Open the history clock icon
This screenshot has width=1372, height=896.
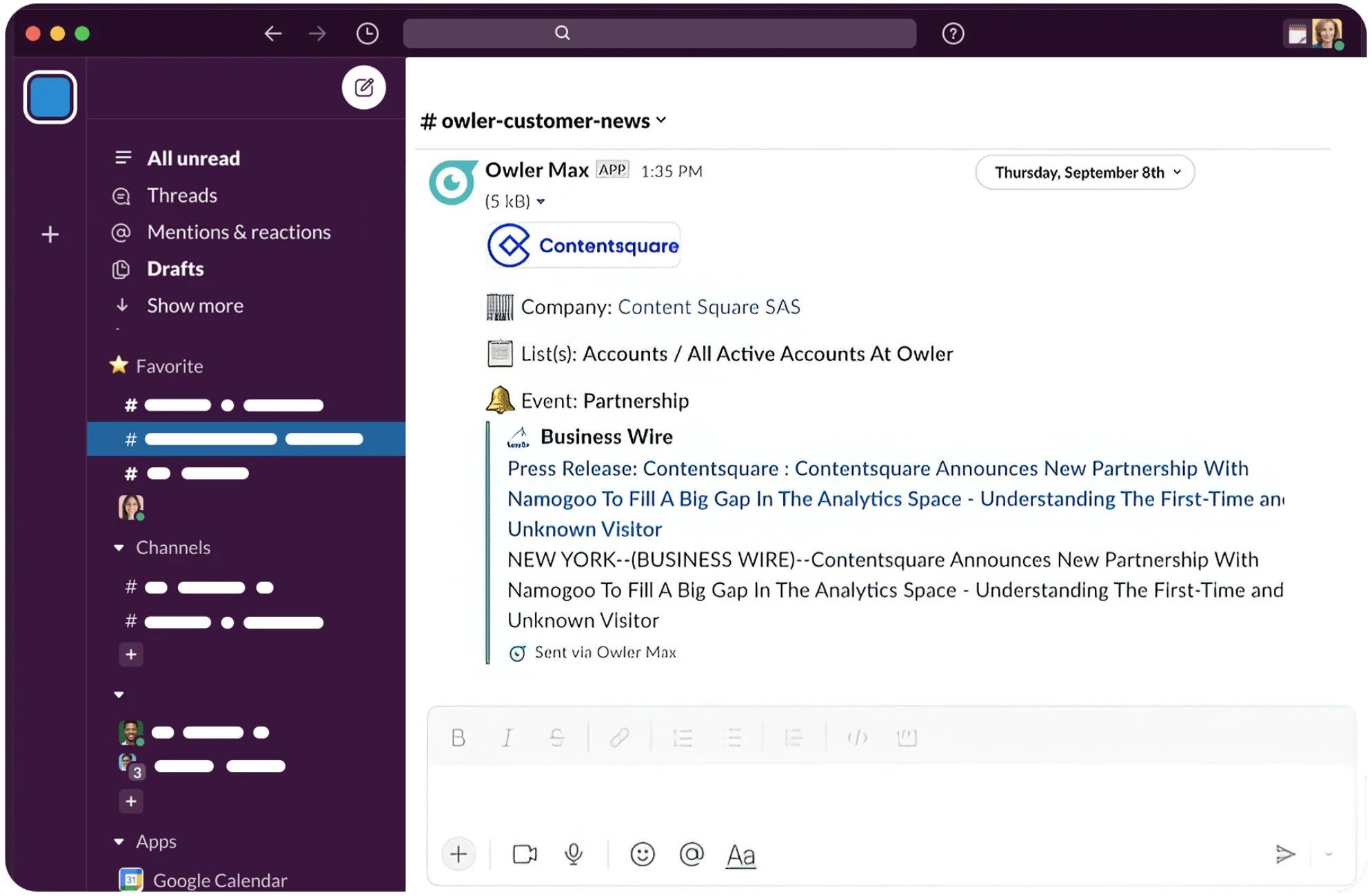(x=367, y=33)
